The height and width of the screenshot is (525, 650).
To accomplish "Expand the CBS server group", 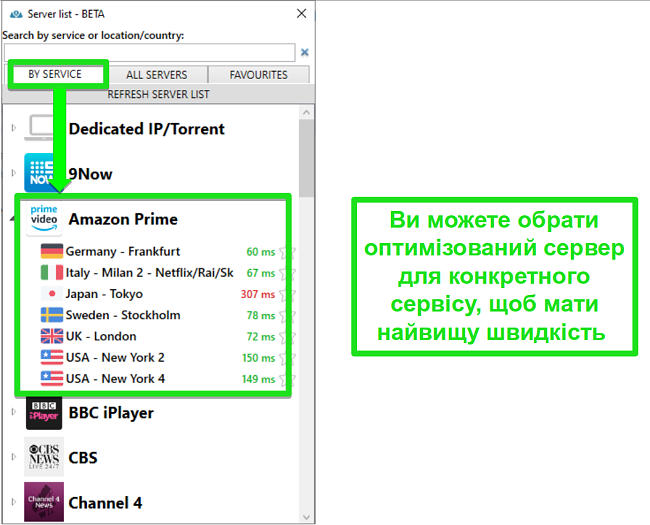I will point(14,457).
